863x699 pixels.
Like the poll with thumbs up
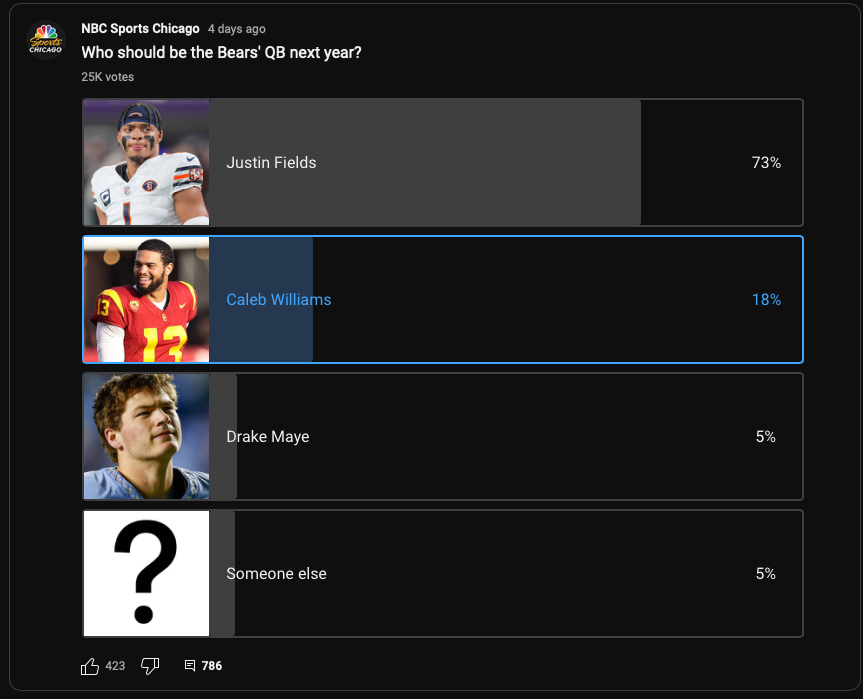click(90, 666)
